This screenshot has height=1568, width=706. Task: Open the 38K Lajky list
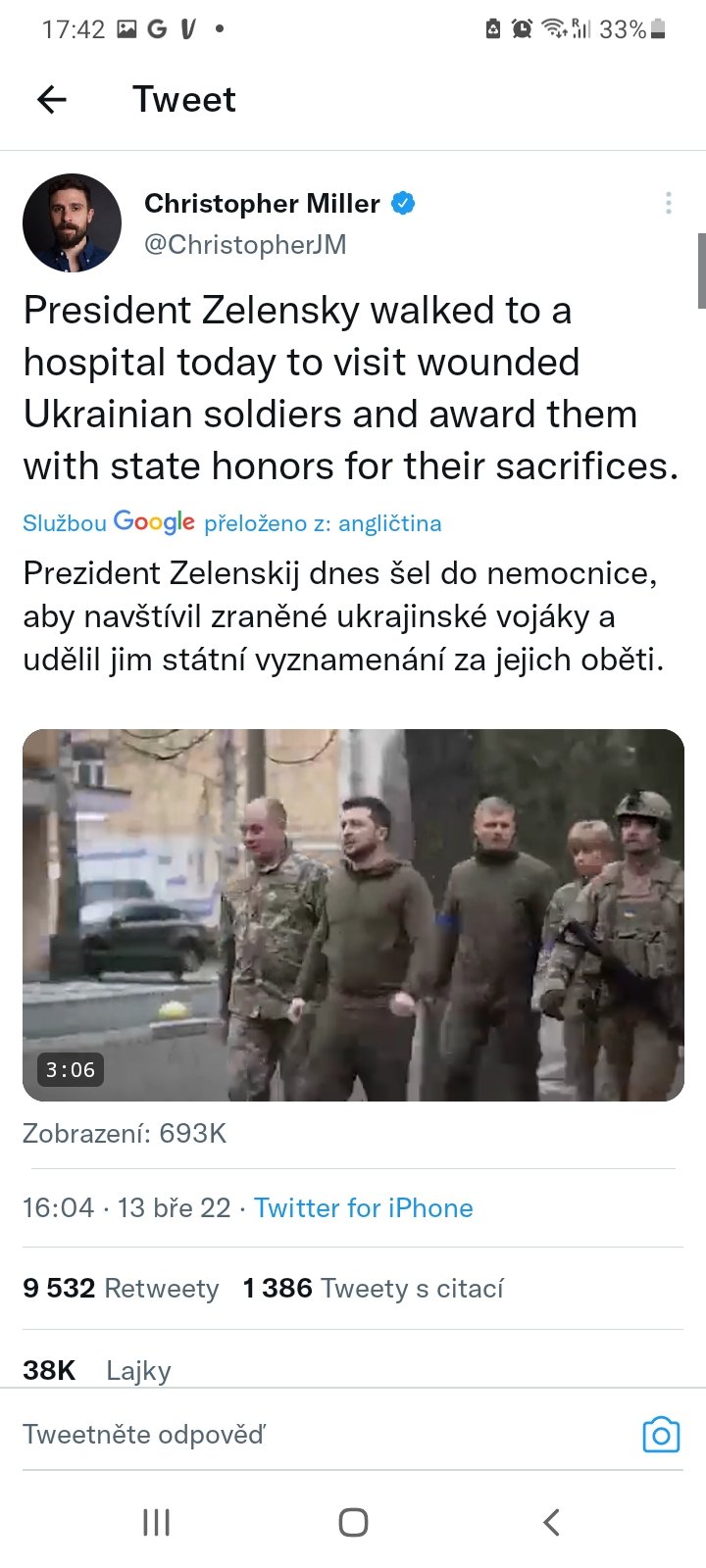click(x=97, y=1370)
